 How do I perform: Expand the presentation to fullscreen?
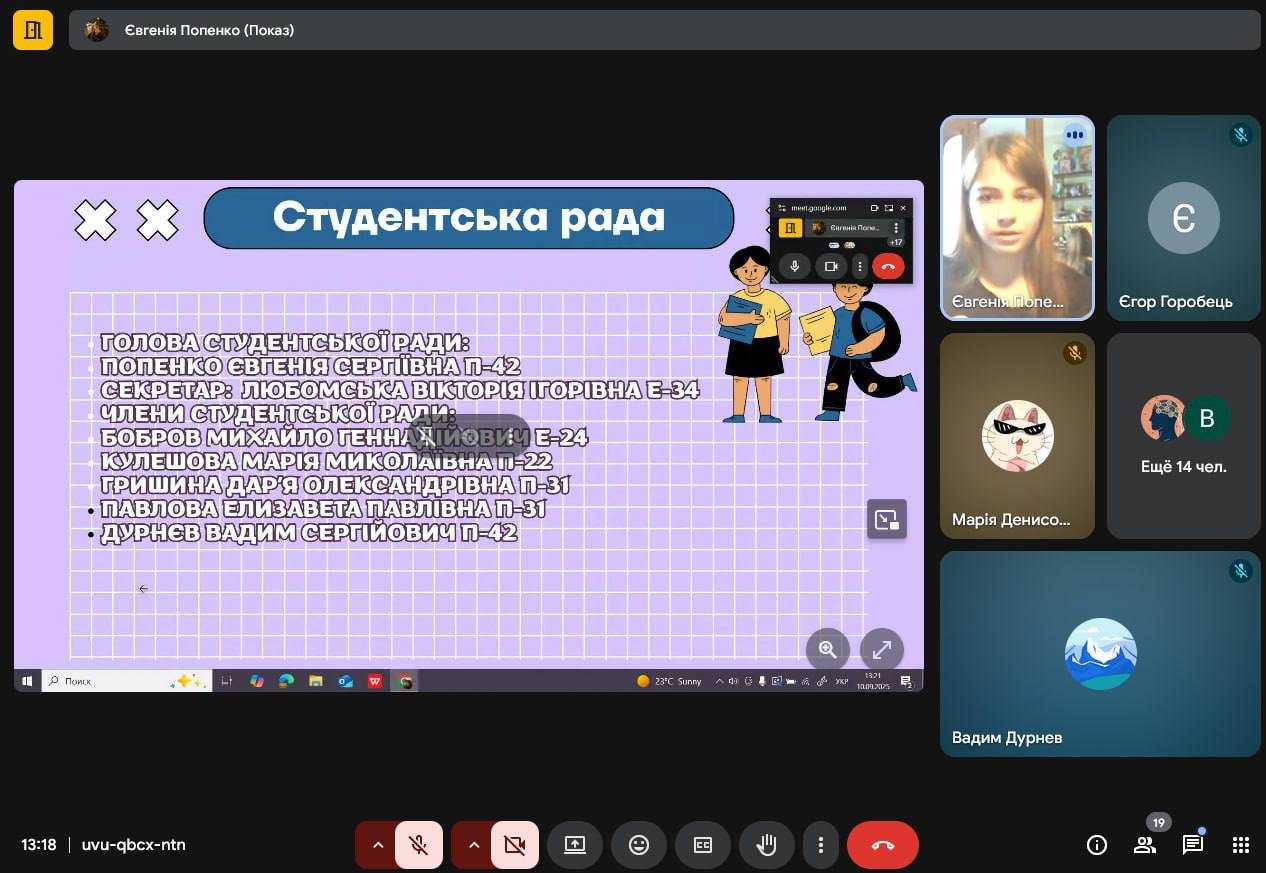(x=881, y=649)
